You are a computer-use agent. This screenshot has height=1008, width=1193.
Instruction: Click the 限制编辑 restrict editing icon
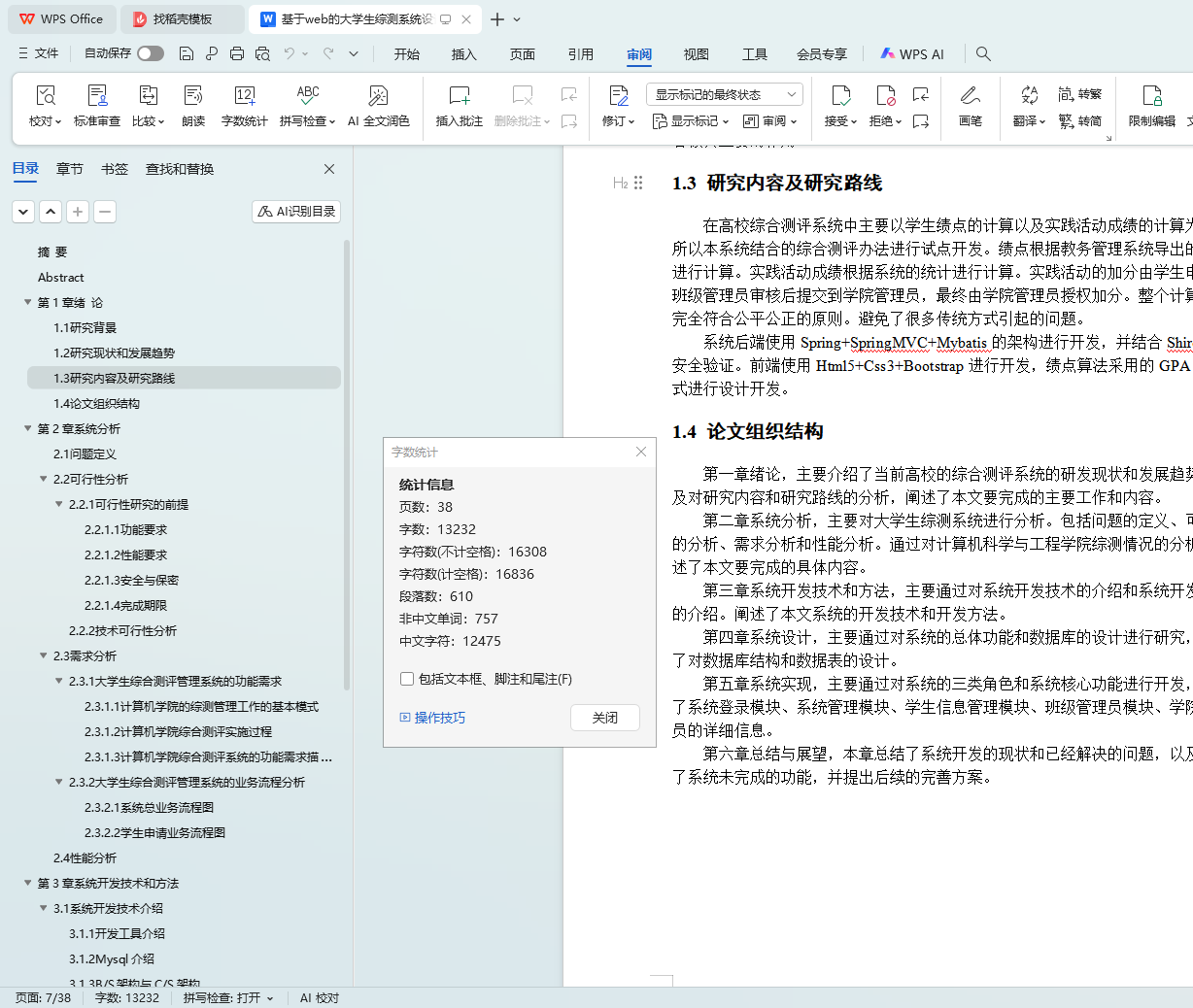click(x=1151, y=96)
